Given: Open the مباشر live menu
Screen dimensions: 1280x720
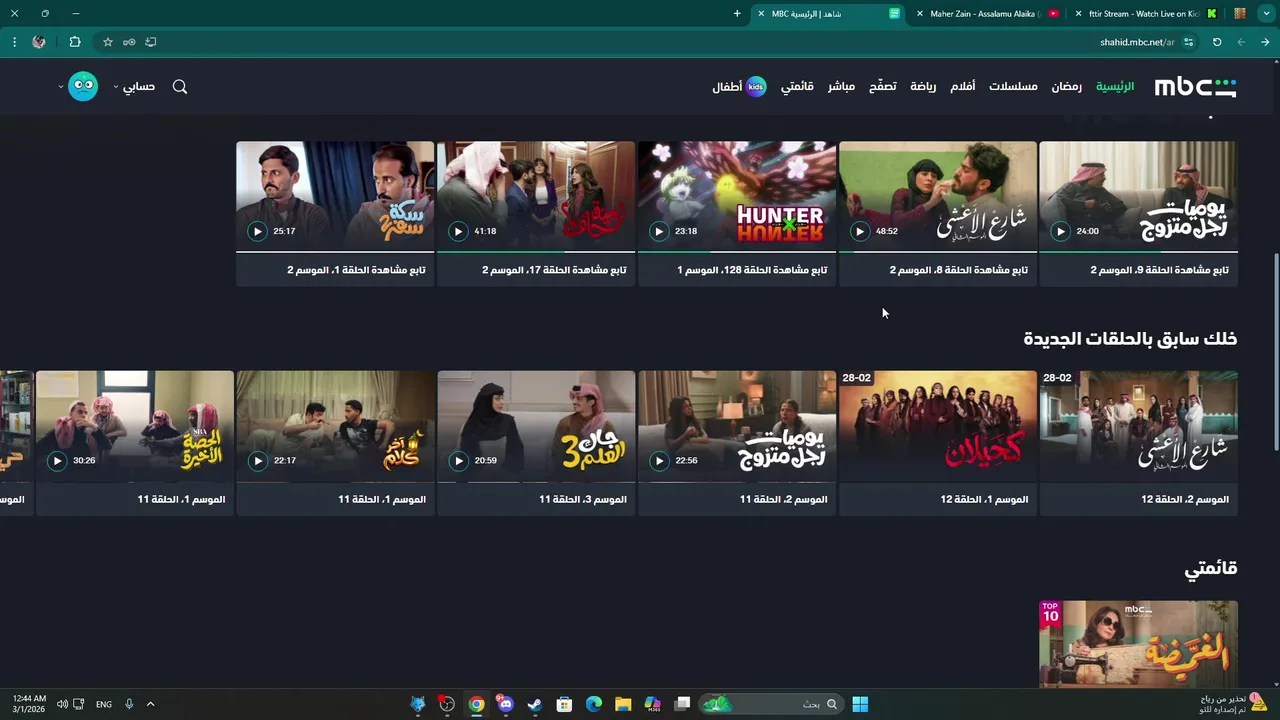Looking at the screenshot, I should [x=841, y=87].
